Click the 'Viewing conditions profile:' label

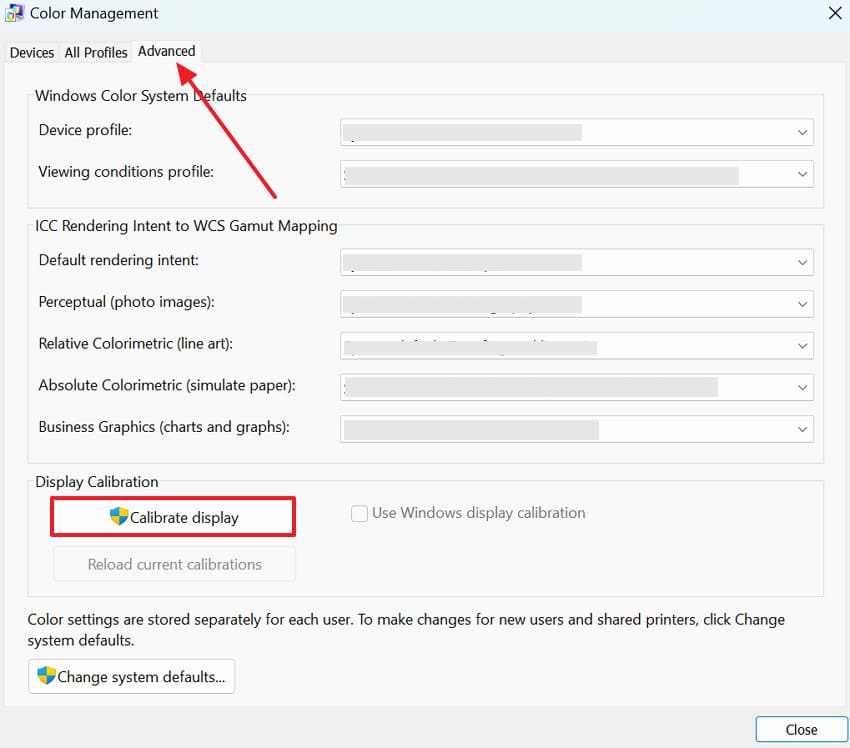click(126, 172)
